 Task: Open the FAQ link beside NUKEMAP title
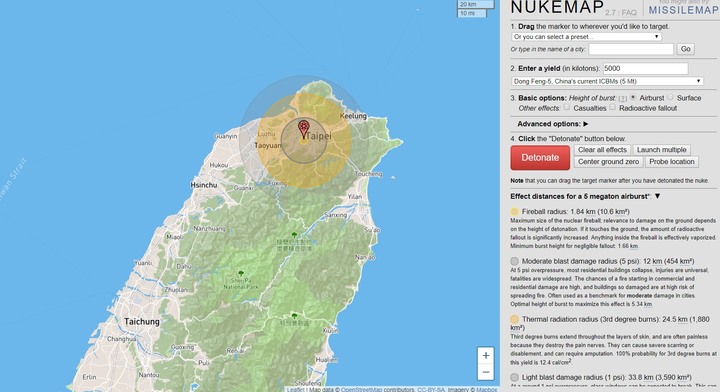[x=629, y=13]
